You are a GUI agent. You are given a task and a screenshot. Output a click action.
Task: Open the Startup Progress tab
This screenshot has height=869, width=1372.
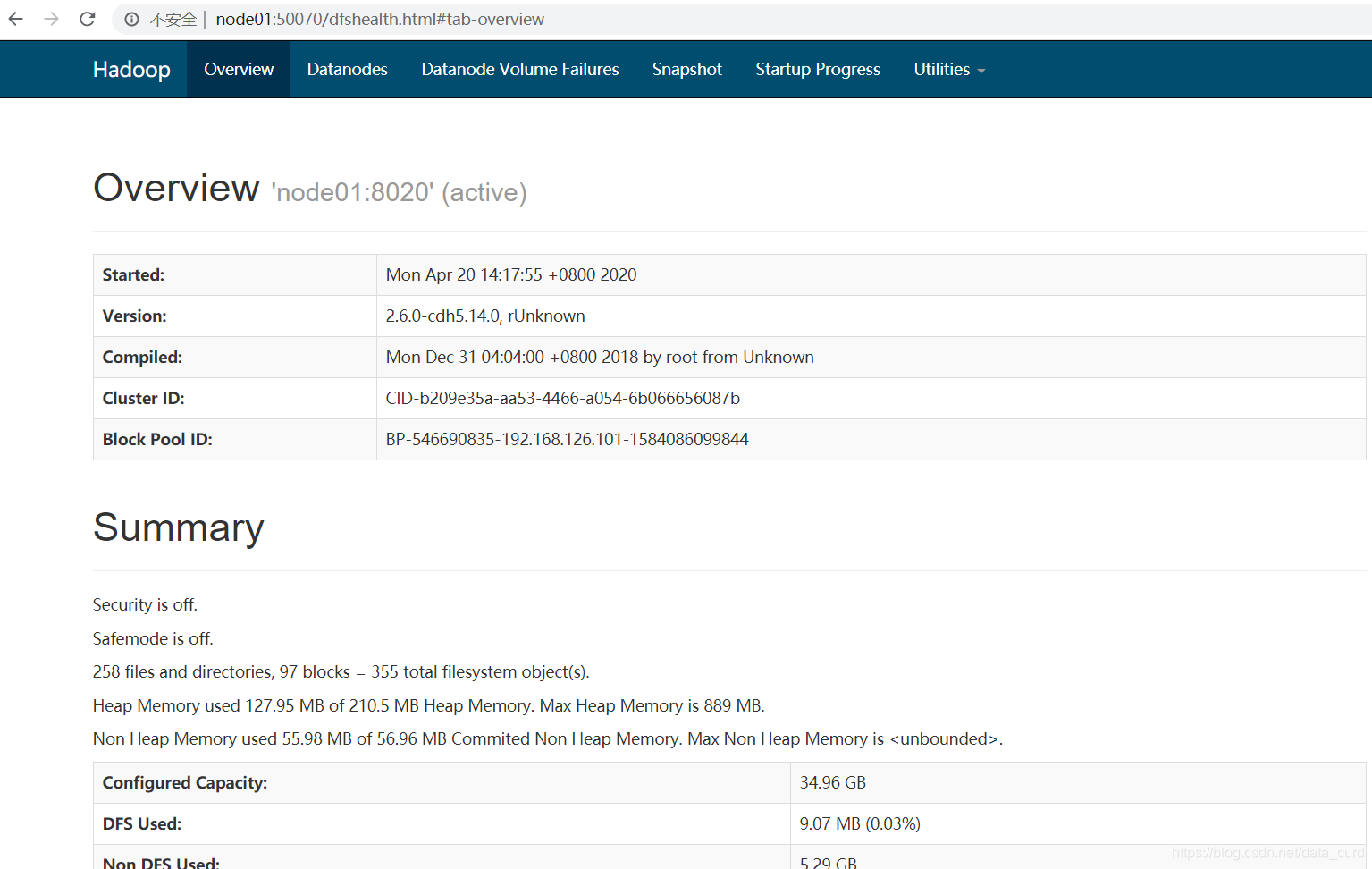click(x=818, y=70)
